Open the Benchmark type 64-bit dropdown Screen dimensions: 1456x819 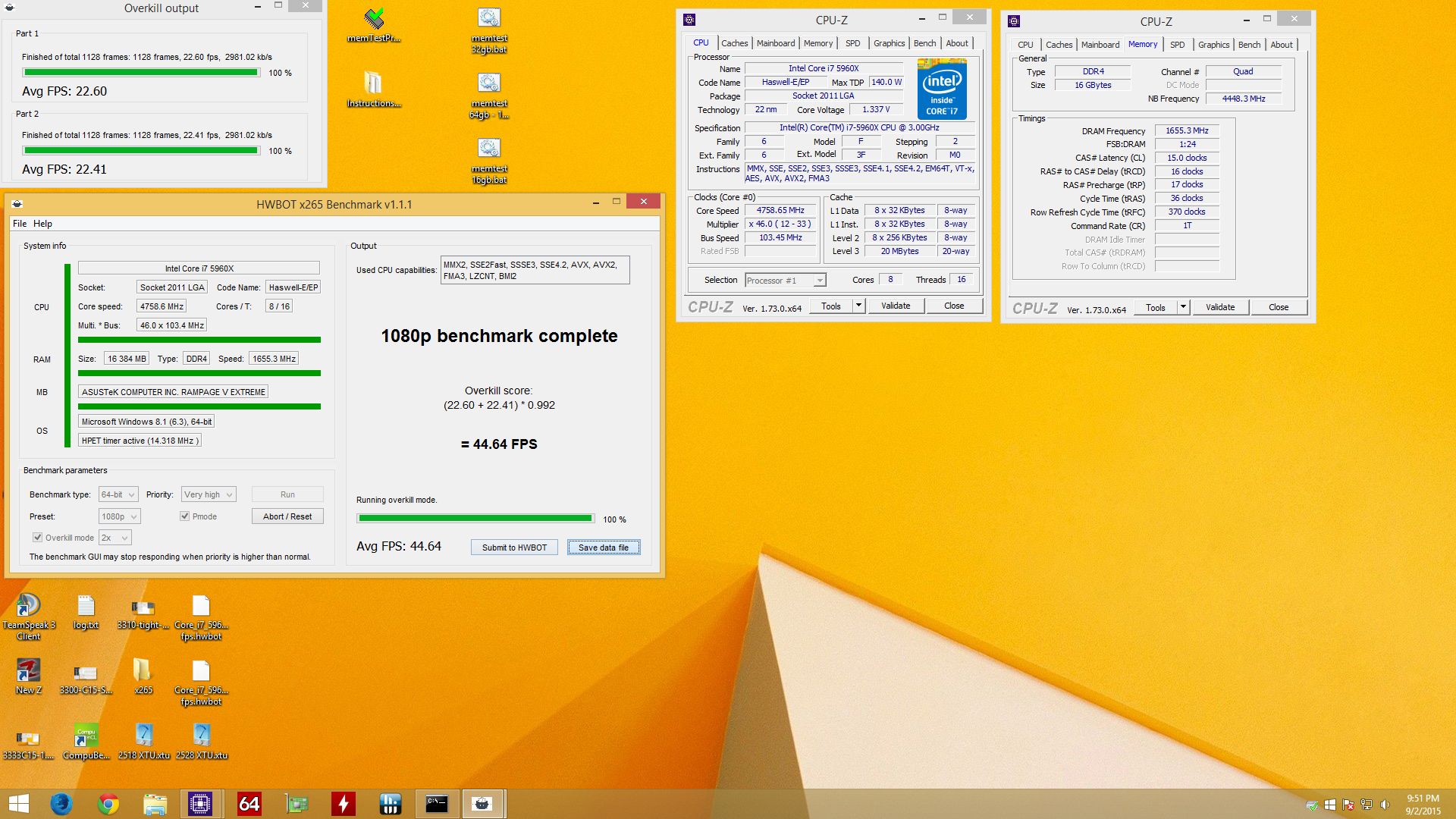pyautogui.click(x=118, y=494)
